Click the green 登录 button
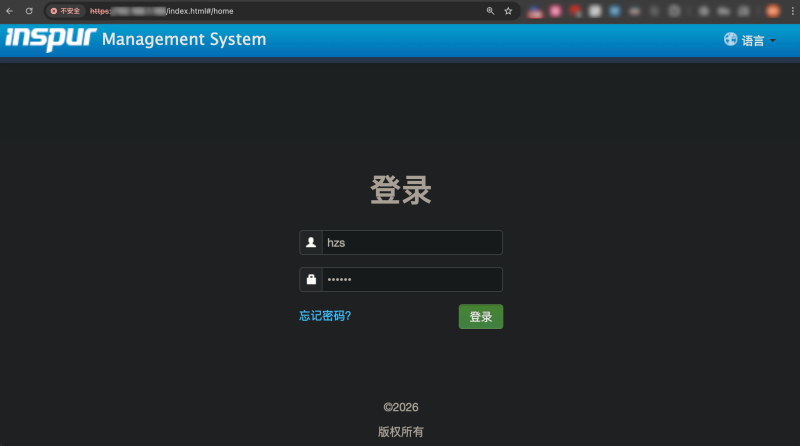The width and height of the screenshot is (800, 446). point(481,316)
